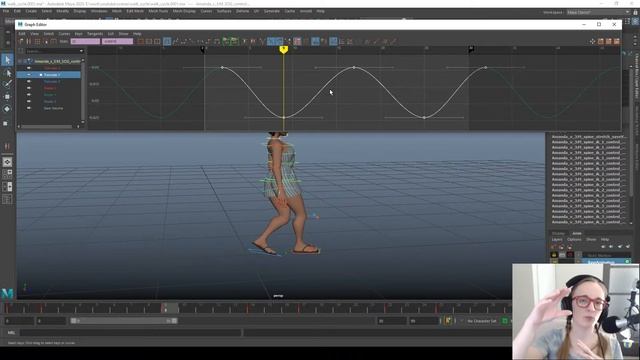Open the Workspace dropdown at top right

coord(598,12)
